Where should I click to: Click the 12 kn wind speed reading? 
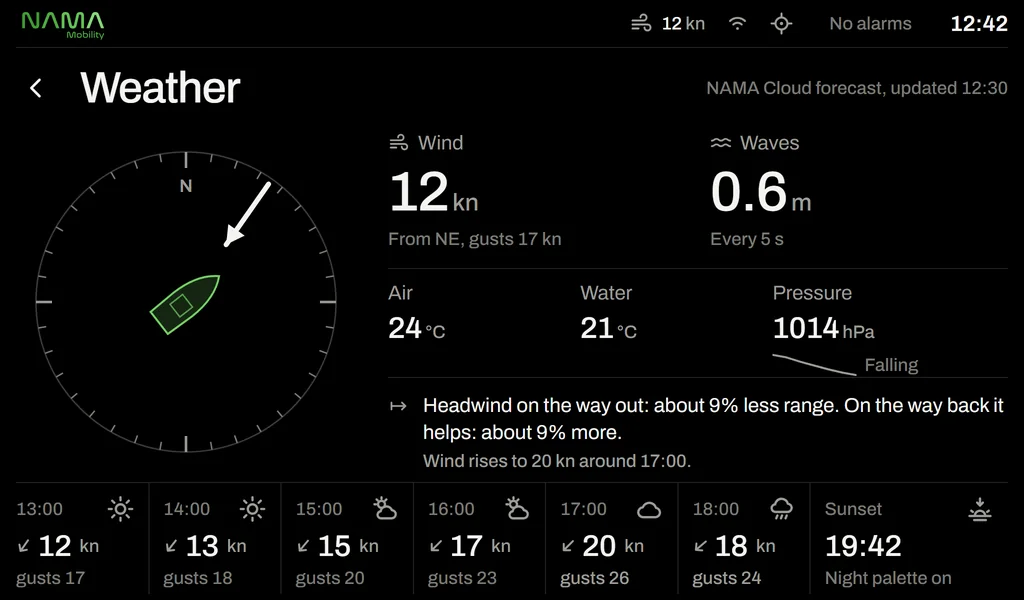[x=434, y=193]
